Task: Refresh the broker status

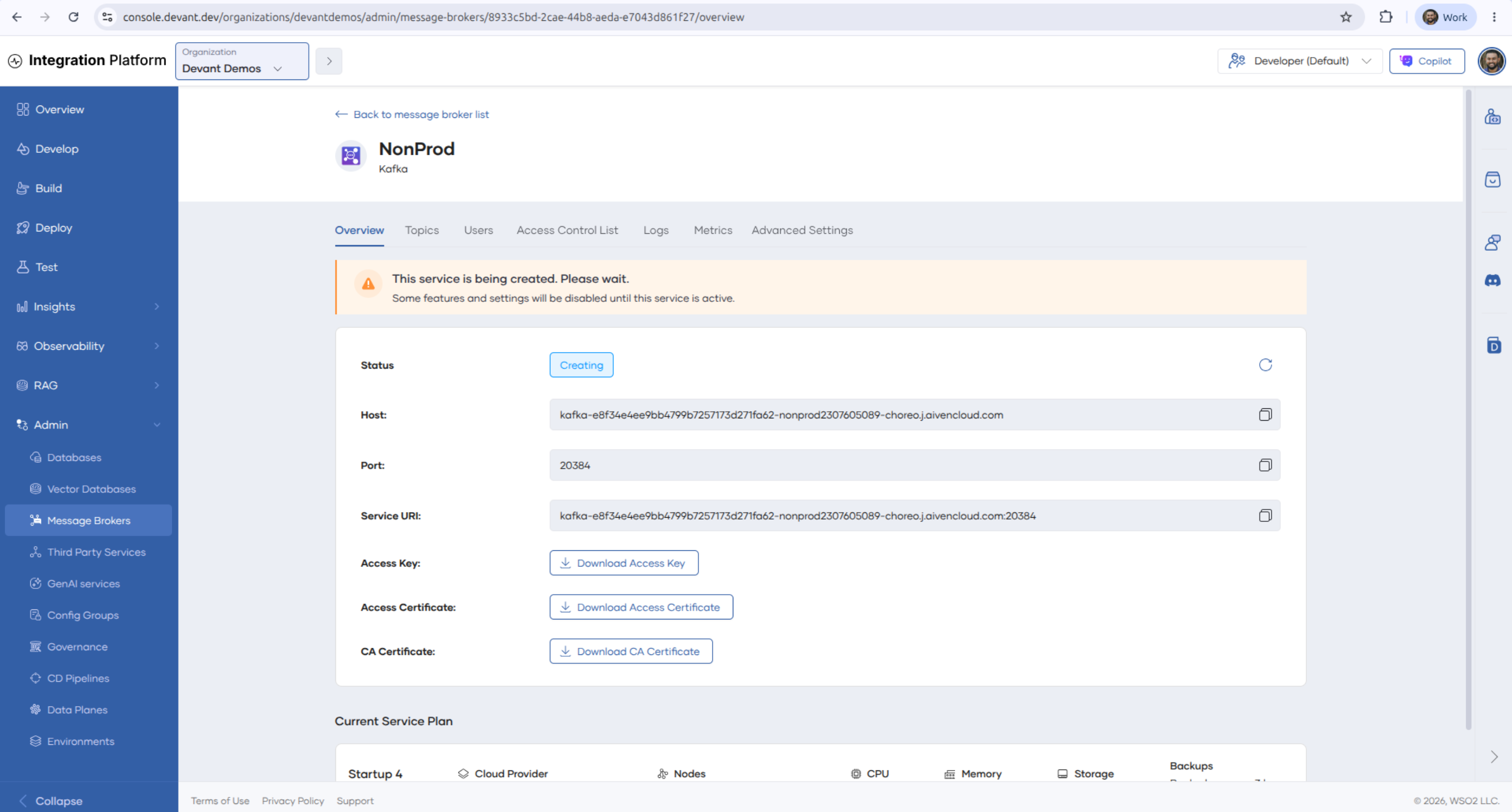Action: pos(1265,365)
